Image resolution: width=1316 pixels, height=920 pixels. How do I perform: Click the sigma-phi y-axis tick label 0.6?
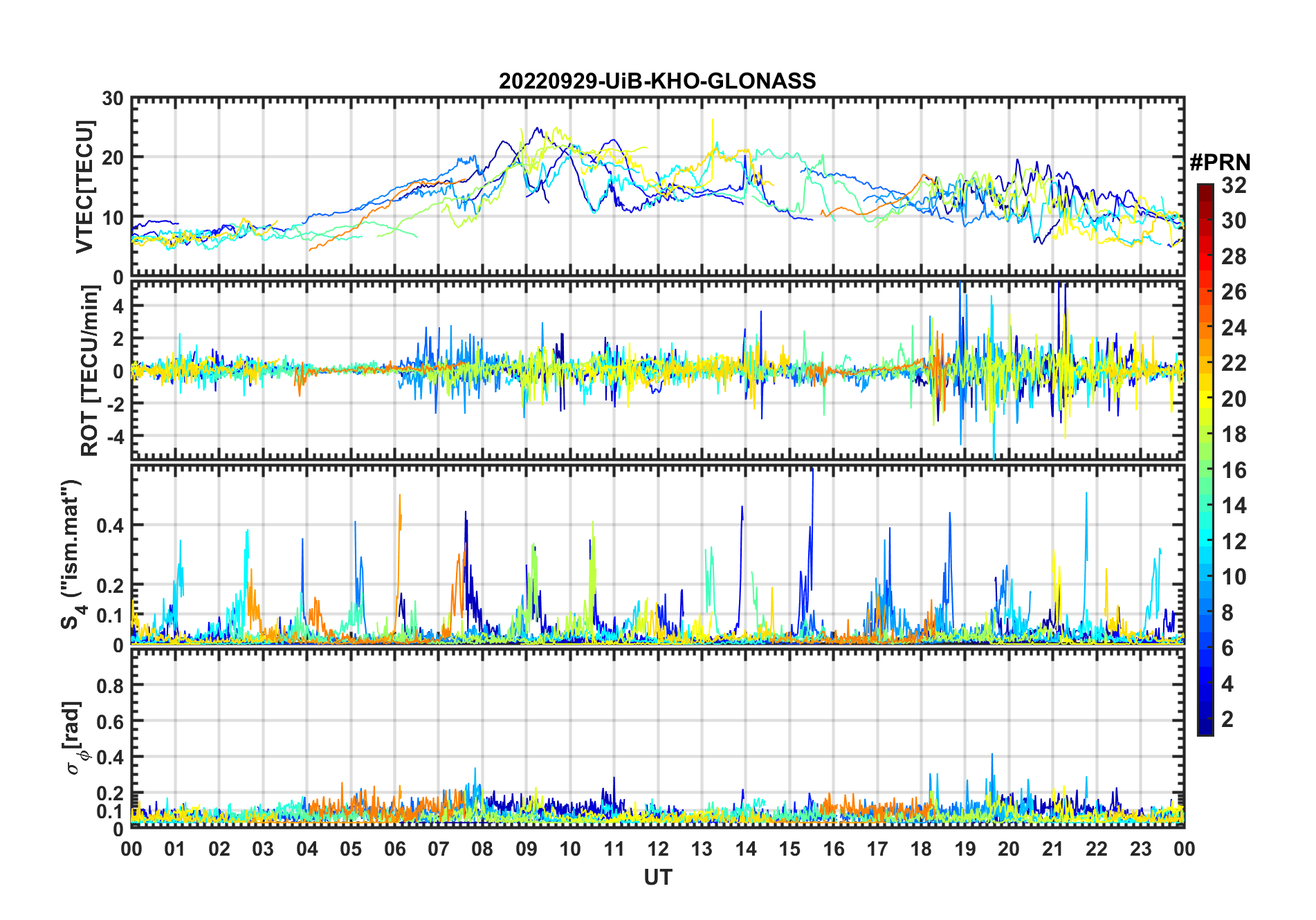(x=111, y=721)
